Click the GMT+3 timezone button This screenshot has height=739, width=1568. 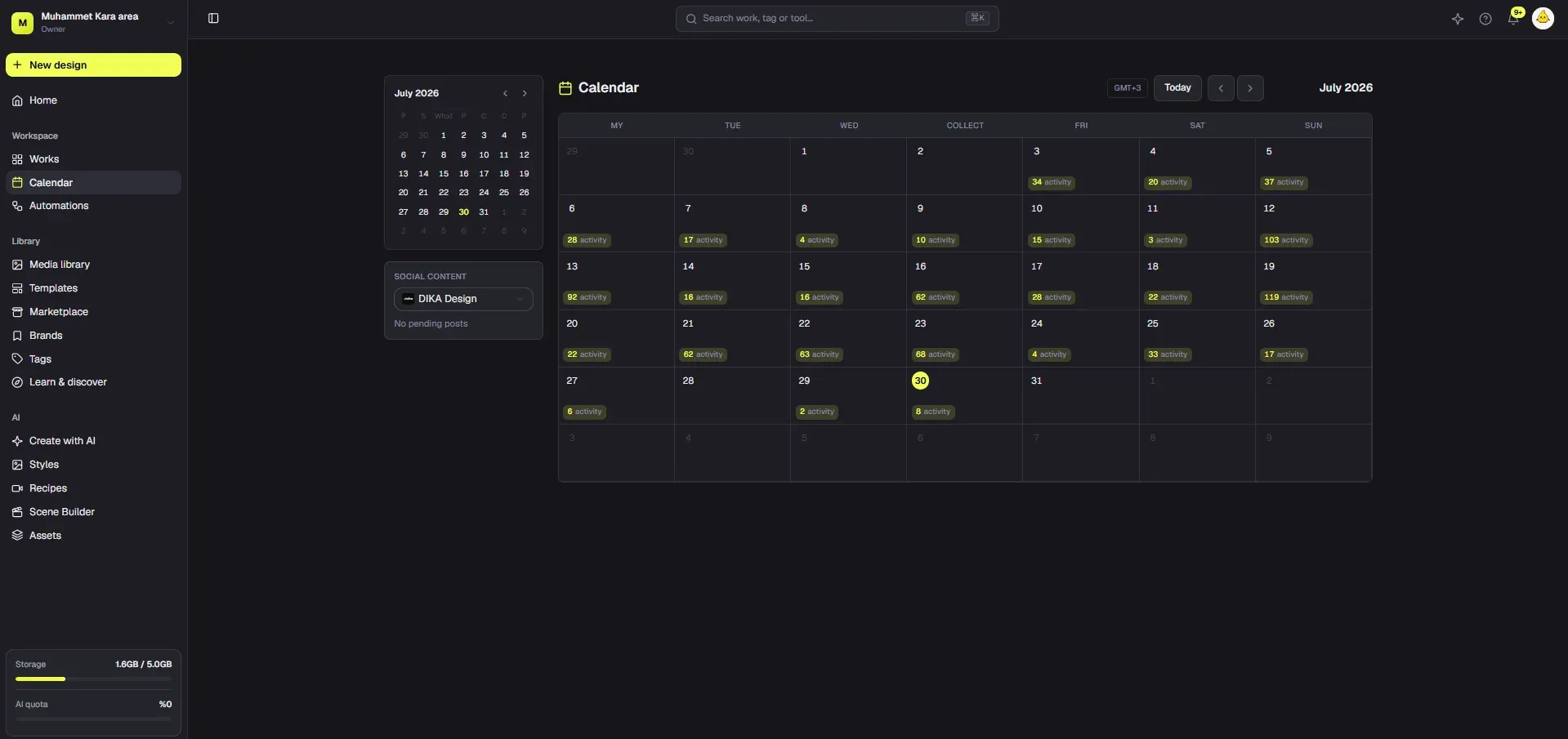click(1128, 88)
